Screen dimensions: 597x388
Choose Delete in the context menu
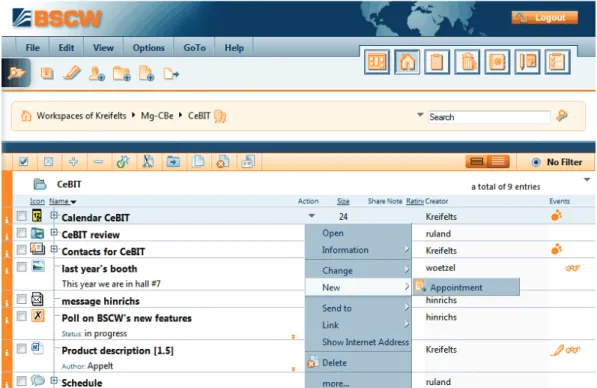(x=358, y=362)
